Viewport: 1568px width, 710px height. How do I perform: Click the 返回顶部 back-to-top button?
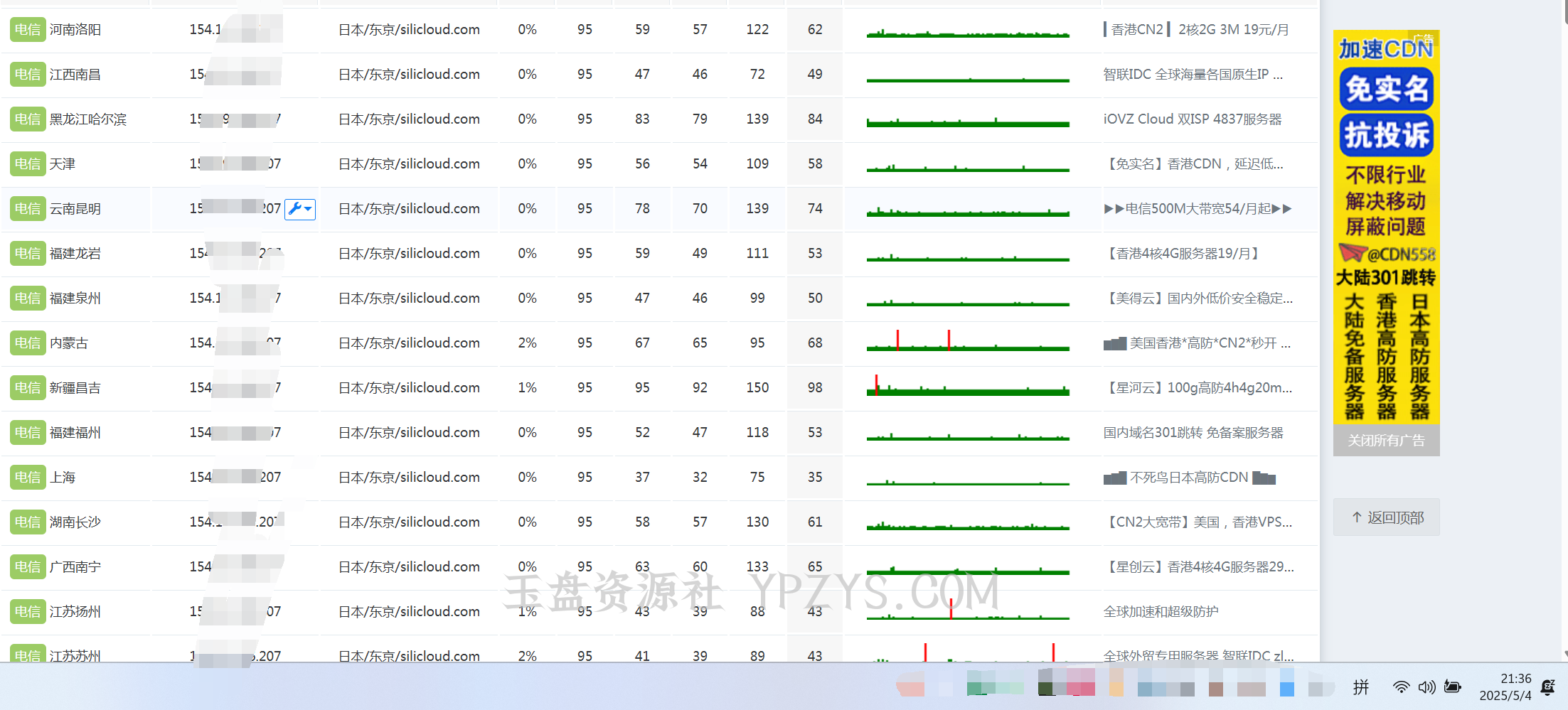[1387, 518]
